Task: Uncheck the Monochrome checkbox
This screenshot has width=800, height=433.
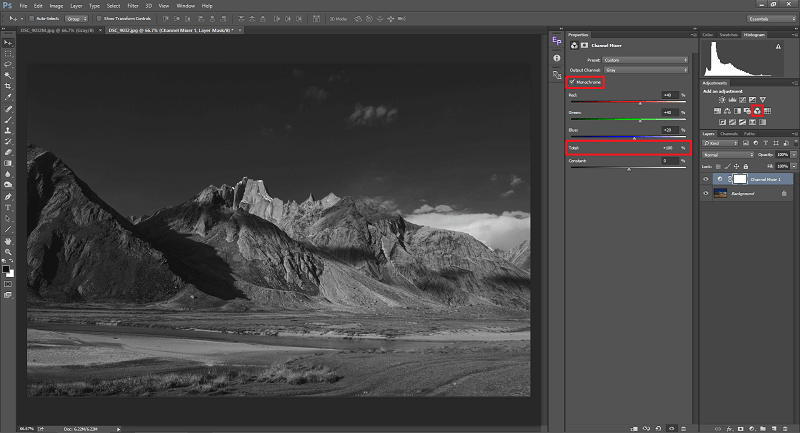Action: [572, 82]
